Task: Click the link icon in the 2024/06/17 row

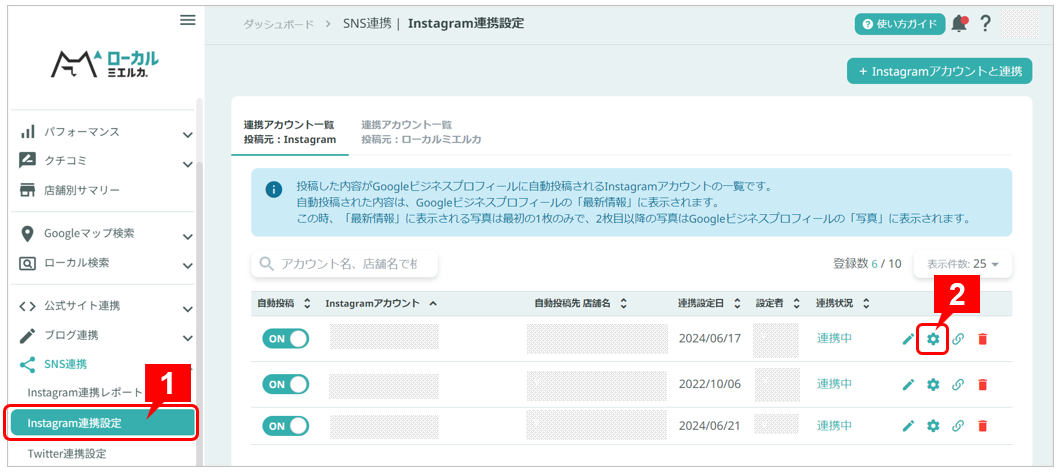Action: [957, 339]
